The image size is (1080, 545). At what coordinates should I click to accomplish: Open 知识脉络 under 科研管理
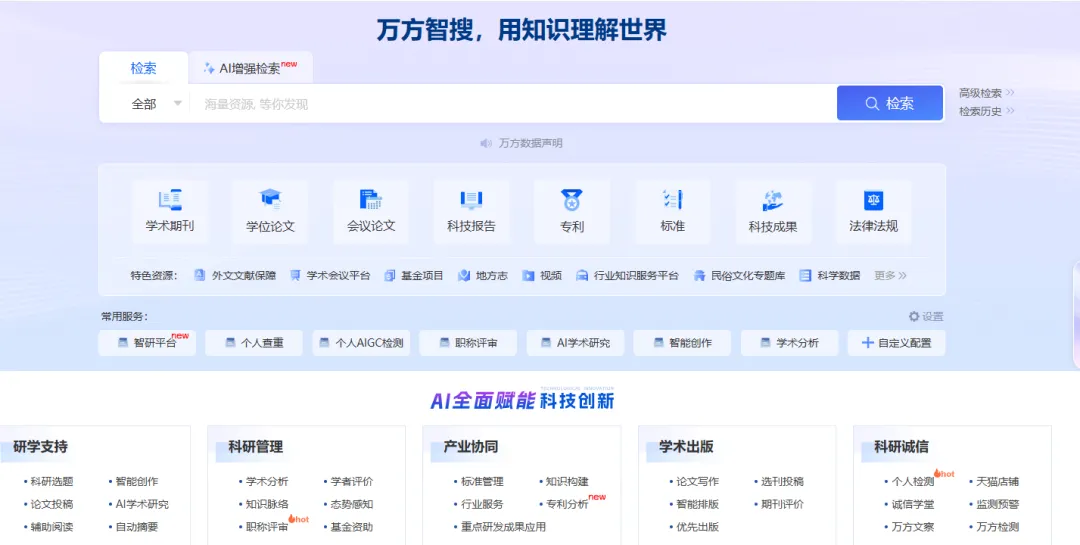pyautogui.click(x=267, y=504)
